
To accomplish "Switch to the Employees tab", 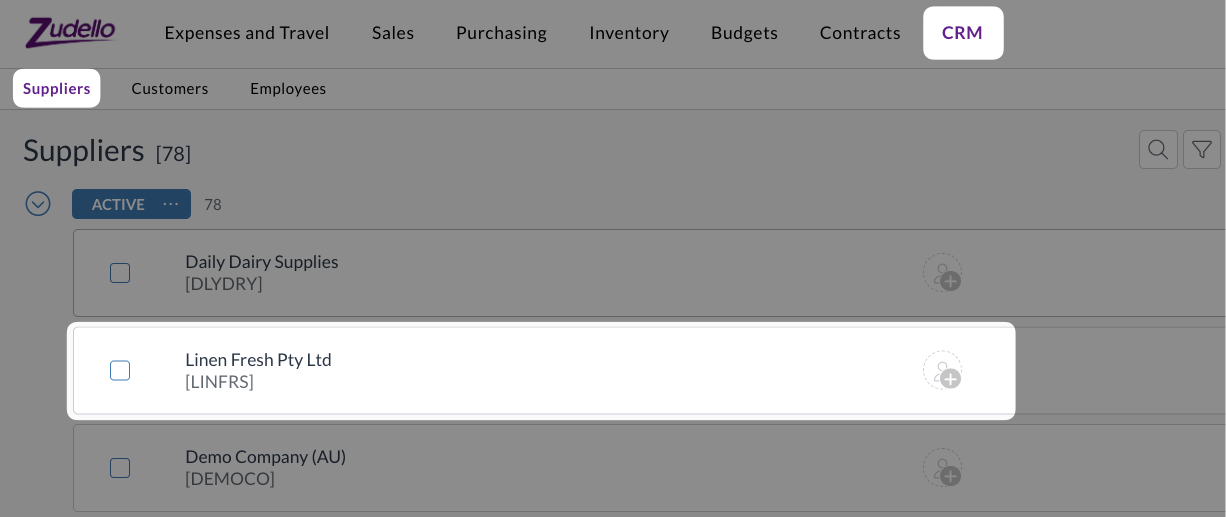I will point(288,88).
